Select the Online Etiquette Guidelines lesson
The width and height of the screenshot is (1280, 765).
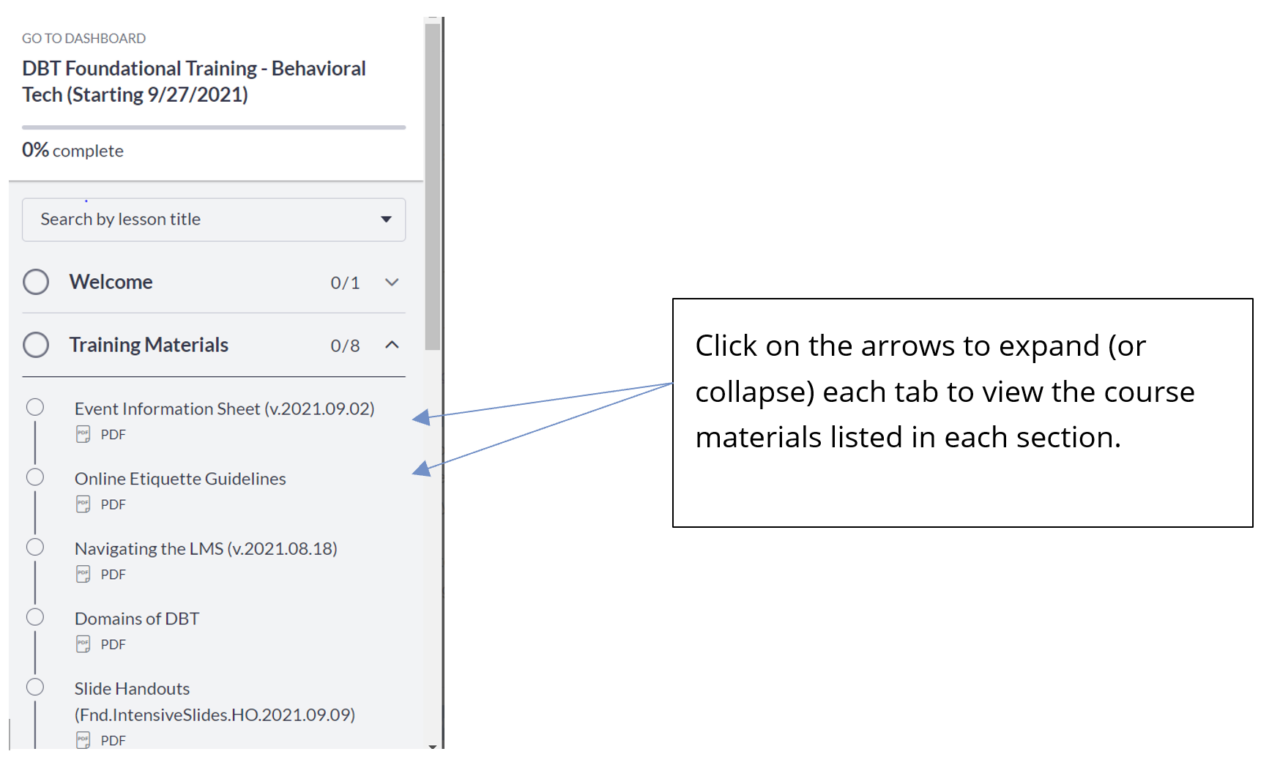[x=180, y=479]
